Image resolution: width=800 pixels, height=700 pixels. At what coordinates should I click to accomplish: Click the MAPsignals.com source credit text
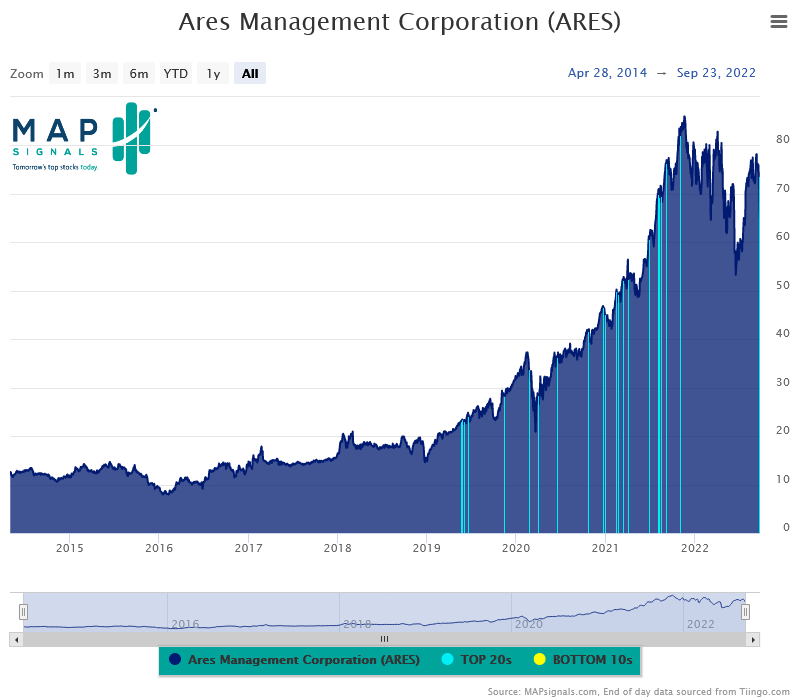[638, 692]
